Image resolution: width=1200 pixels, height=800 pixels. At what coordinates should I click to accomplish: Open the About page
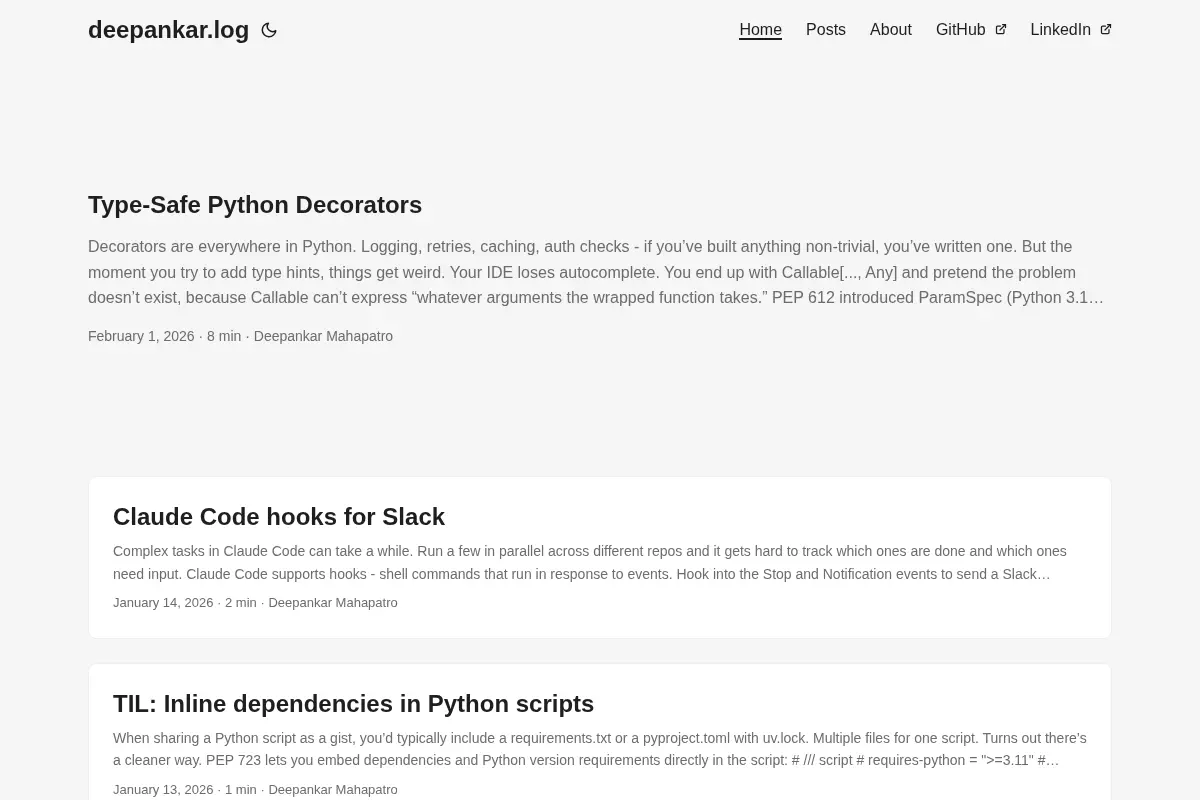[x=891, y=30]
